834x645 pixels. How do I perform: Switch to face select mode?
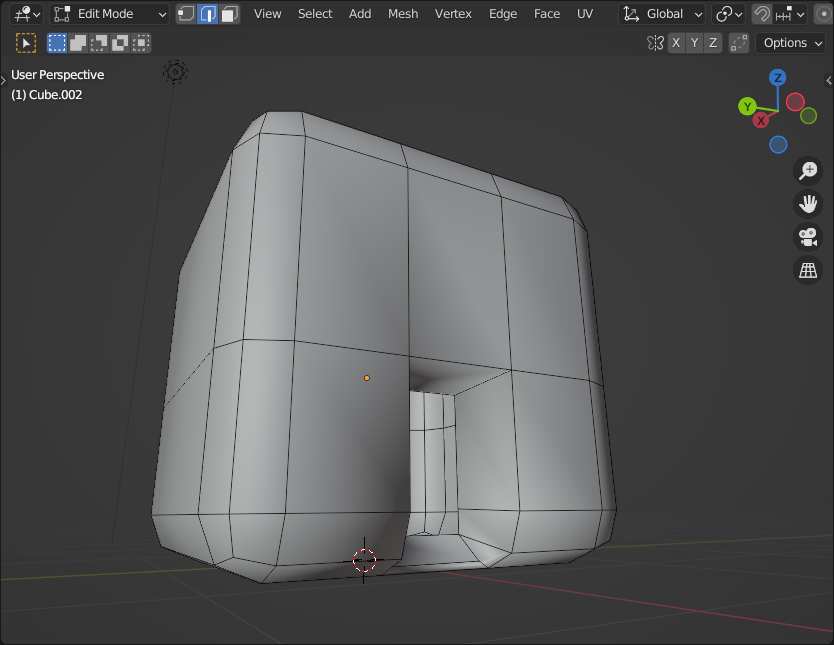[229, 14]
